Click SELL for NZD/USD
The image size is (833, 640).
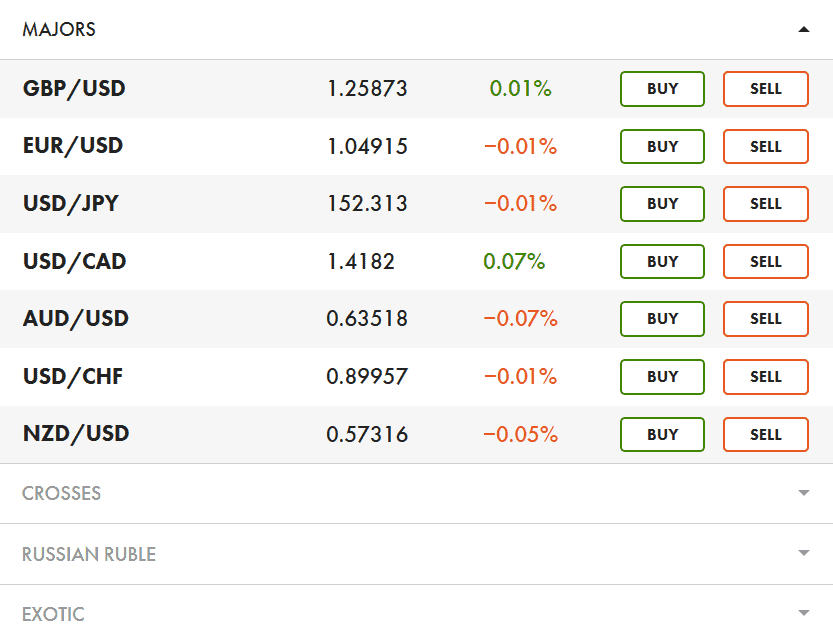click(x=765, y=434)
